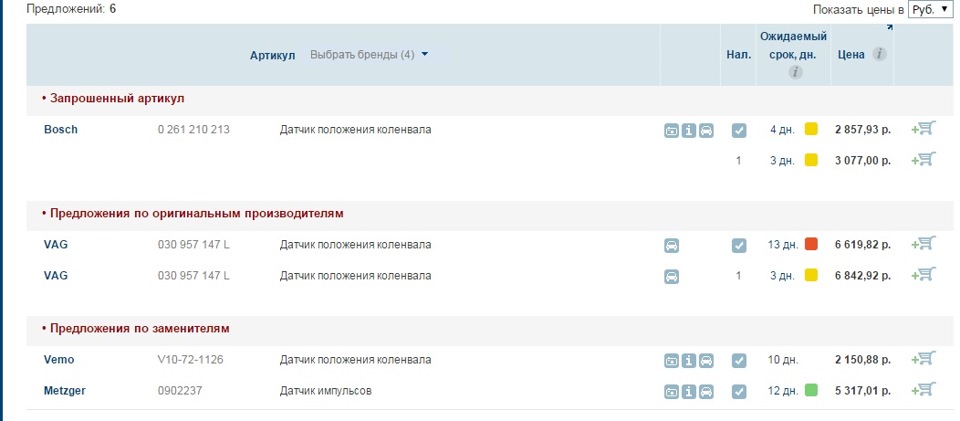Viewport: 960px width, 421px height.
Task: Add the Vemo V10-72-1126 part to cart
Action: [x=924, y=359]
